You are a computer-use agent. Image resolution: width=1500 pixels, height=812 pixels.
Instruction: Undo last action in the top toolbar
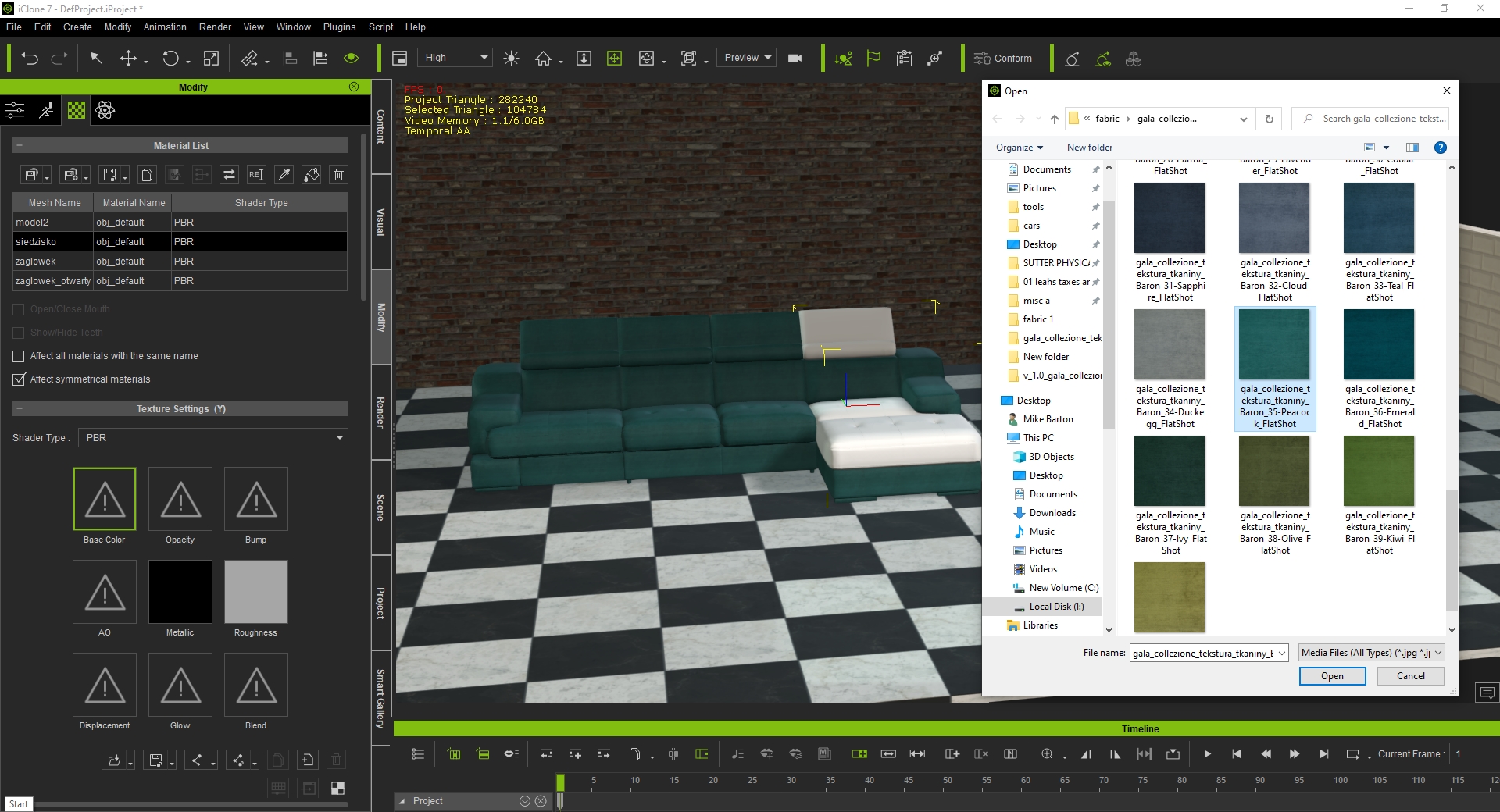pos(30,59)
